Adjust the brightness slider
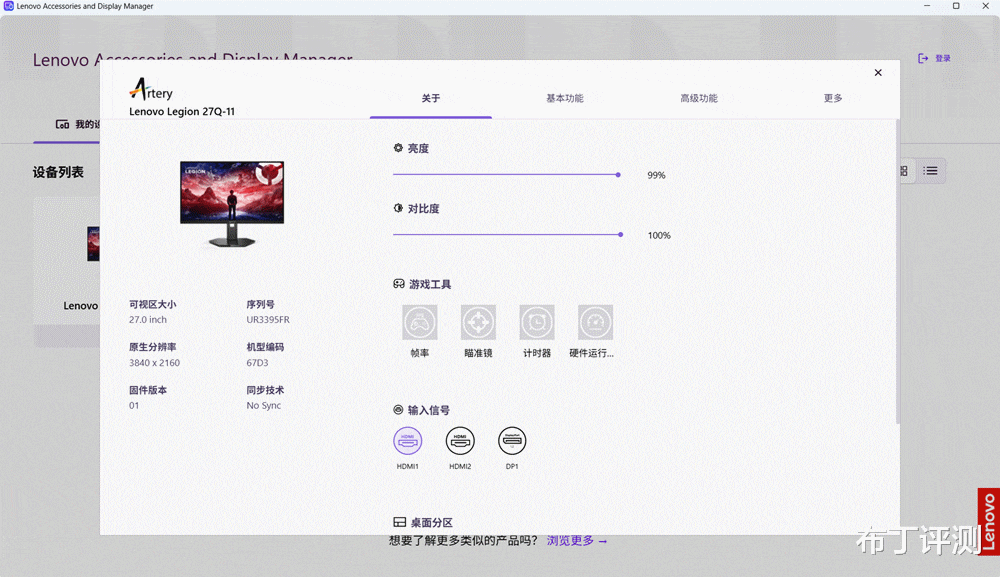 pyautogui.click(x=507, y=175)
